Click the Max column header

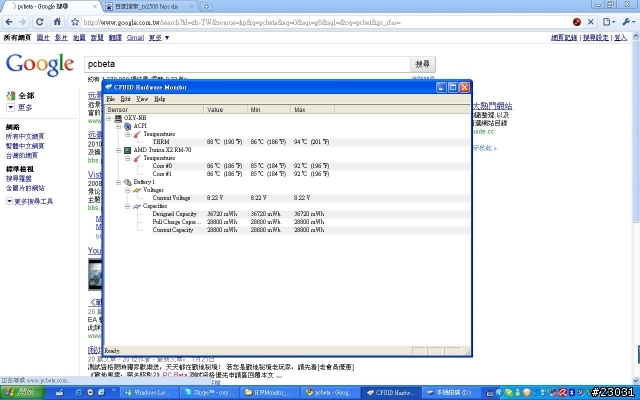pyautogui.click(x=313, y=109)
